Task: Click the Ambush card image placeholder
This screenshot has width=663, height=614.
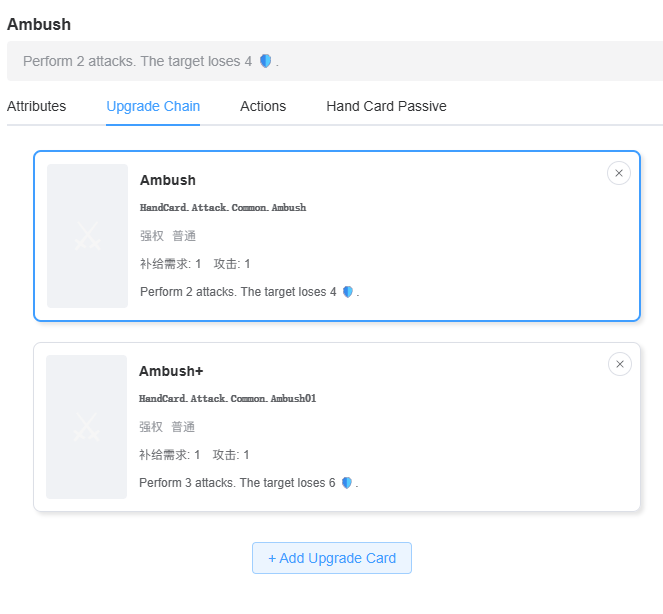Action: [x=88, y=236]
